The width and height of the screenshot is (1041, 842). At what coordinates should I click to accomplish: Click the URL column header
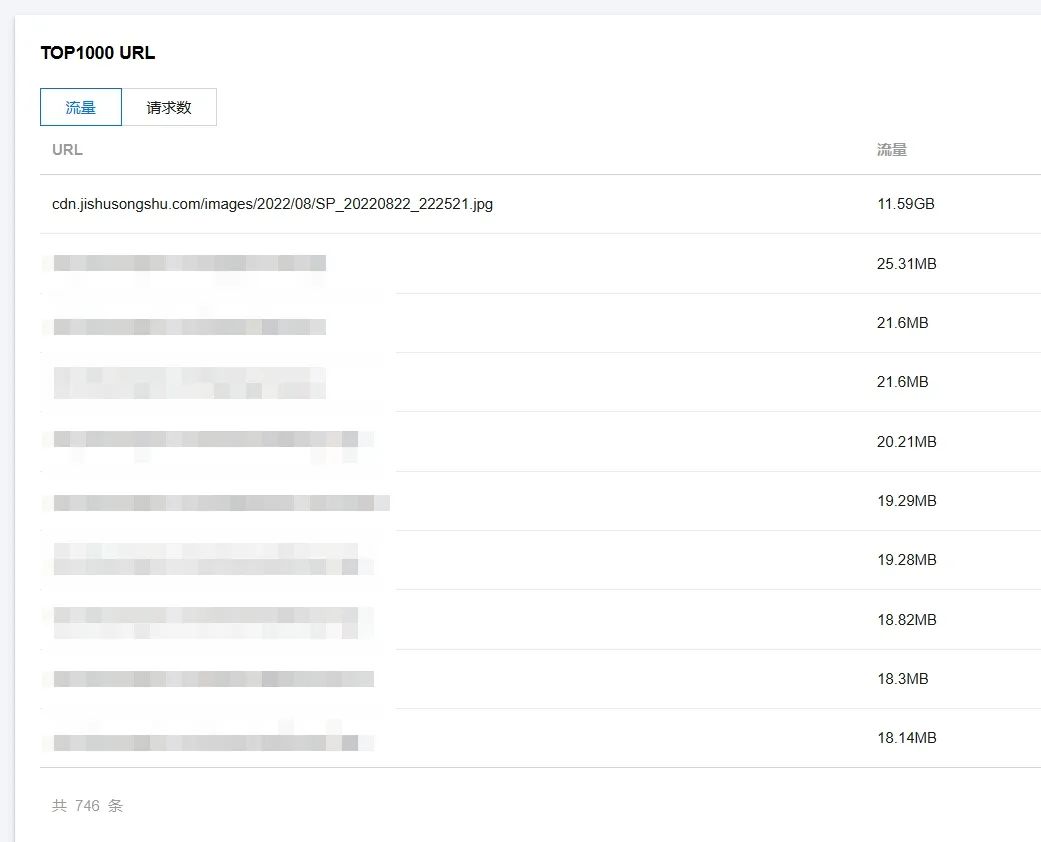(x=68, y=149)
